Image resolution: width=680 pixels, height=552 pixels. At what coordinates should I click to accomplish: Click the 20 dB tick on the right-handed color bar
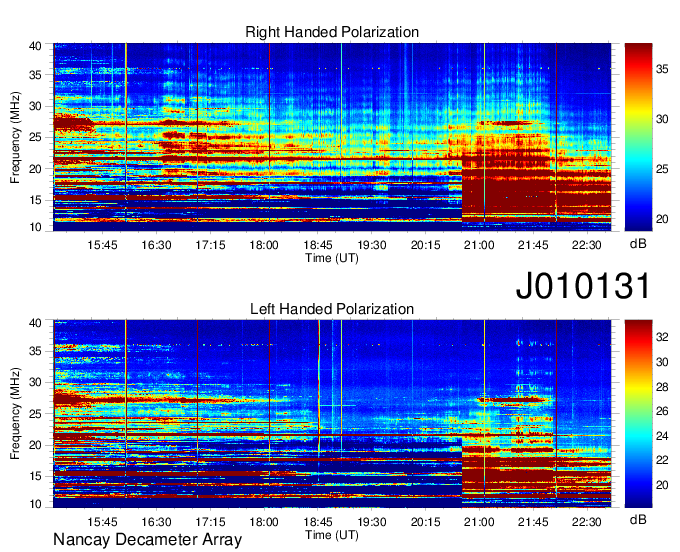pyautogui.click(x=662, y=219)
